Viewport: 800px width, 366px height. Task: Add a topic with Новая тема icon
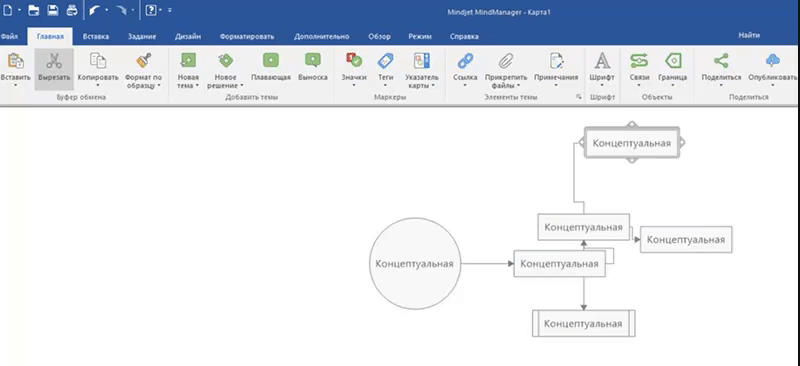(188, 60)
